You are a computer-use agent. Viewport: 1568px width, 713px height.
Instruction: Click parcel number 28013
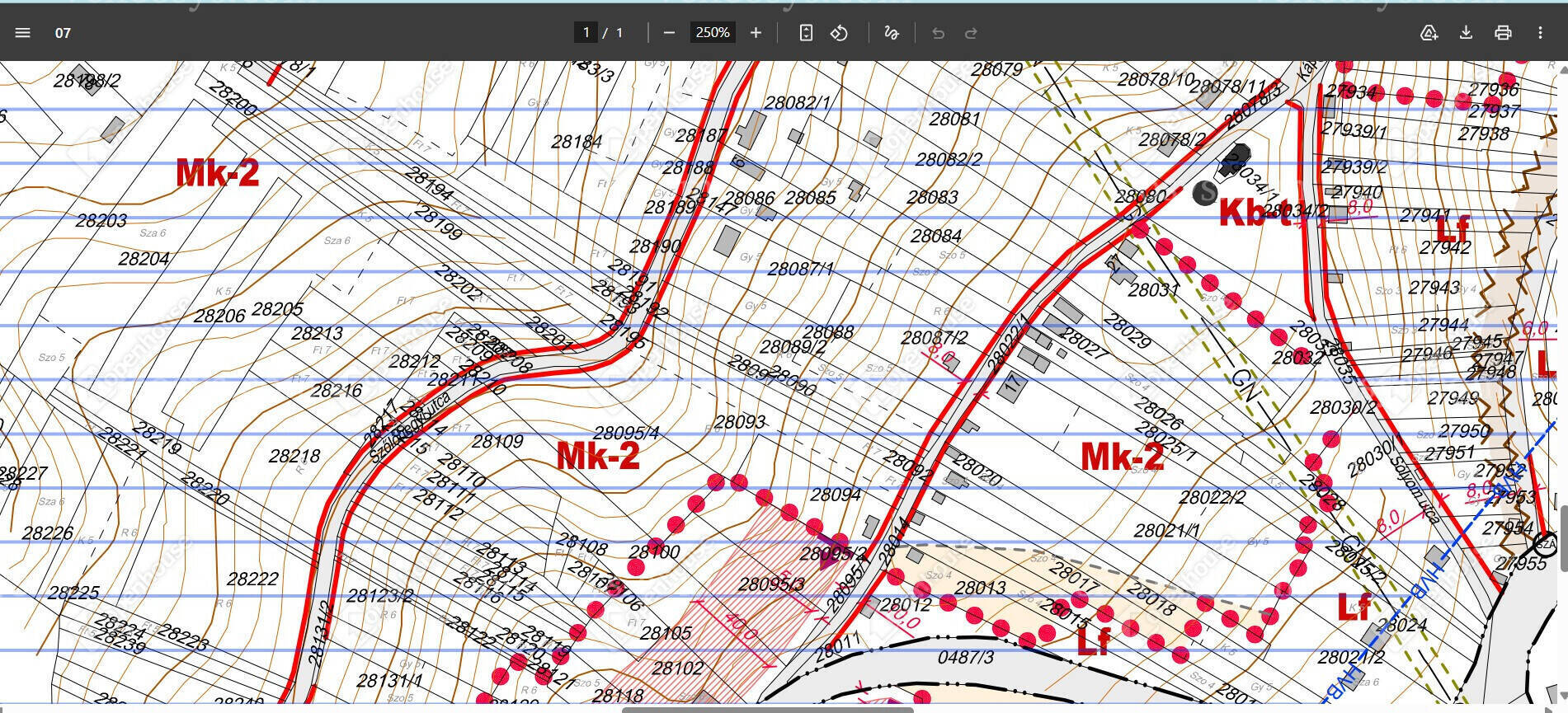pyautogui.click(x=980, y=587)
